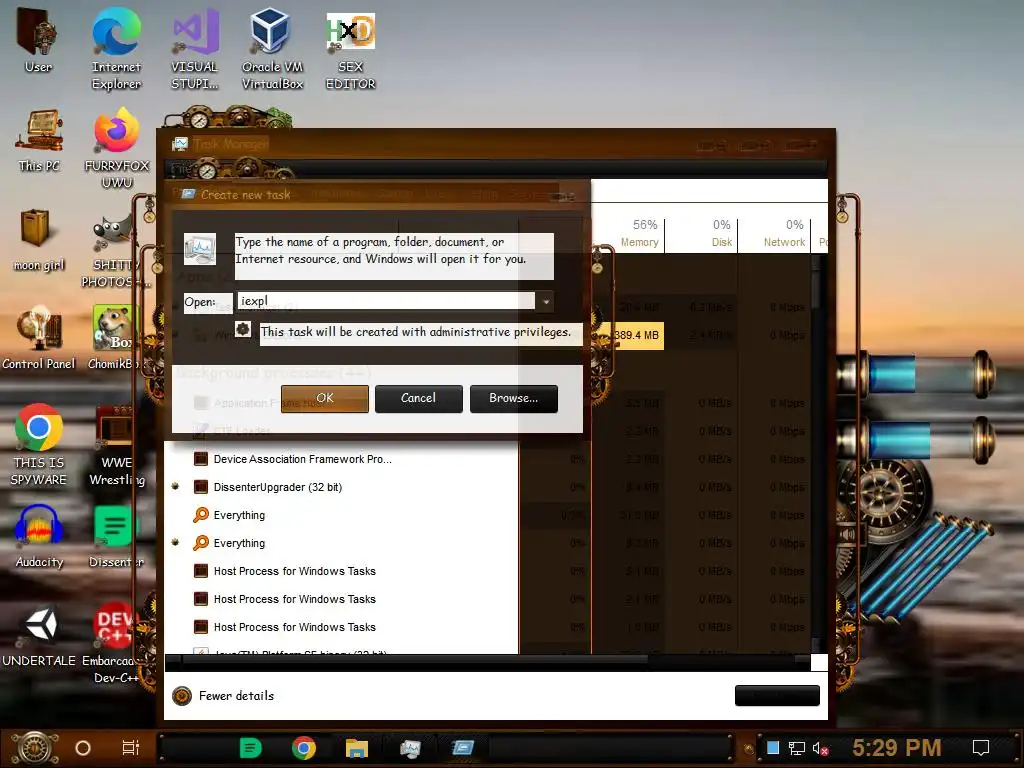The height and width of the screenshot is (768, 1024).
Task: Launch FURRYFOX UWU Firefox shortcut
Action: click(117, 148)
